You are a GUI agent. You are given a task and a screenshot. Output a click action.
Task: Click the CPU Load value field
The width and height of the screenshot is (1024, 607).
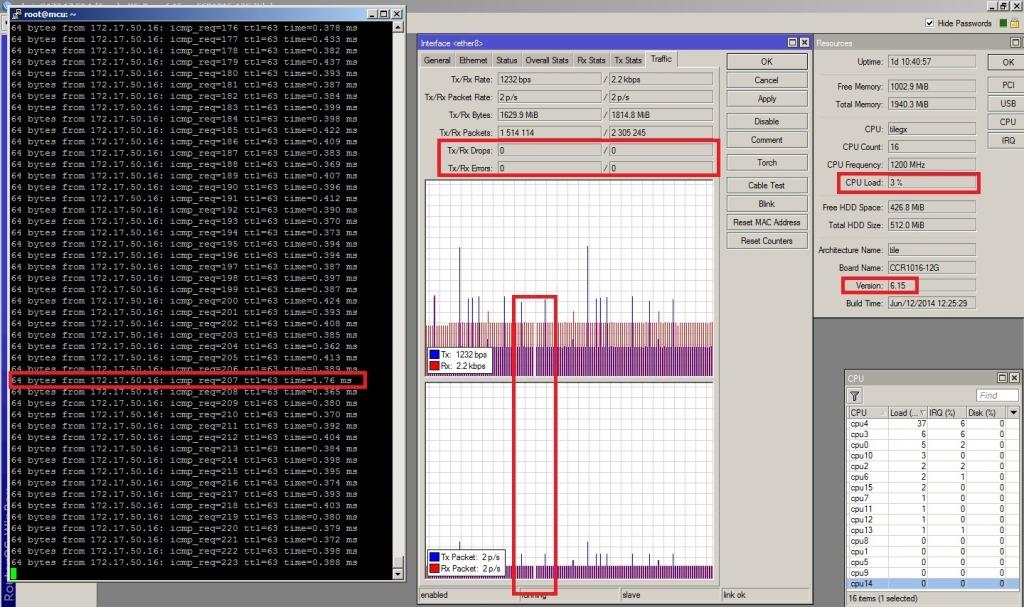pos(931,183)
